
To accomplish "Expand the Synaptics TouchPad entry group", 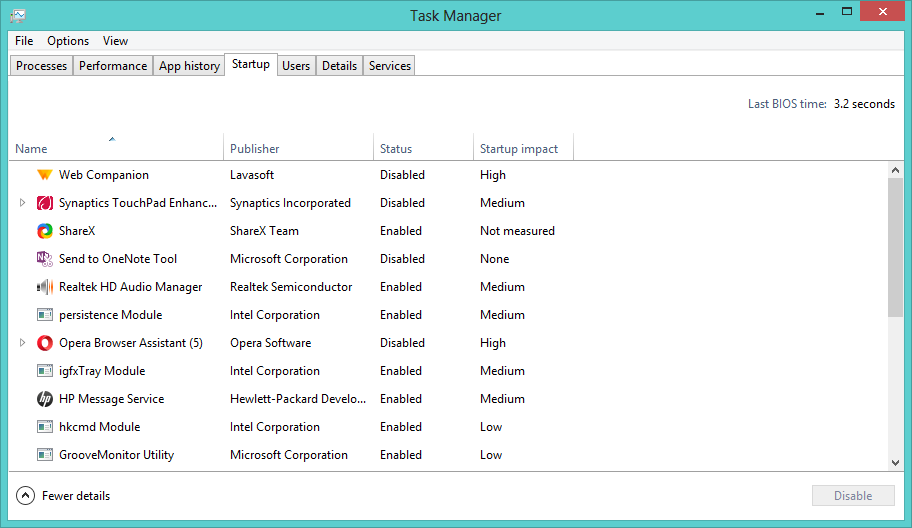I will tap(23, 203).
